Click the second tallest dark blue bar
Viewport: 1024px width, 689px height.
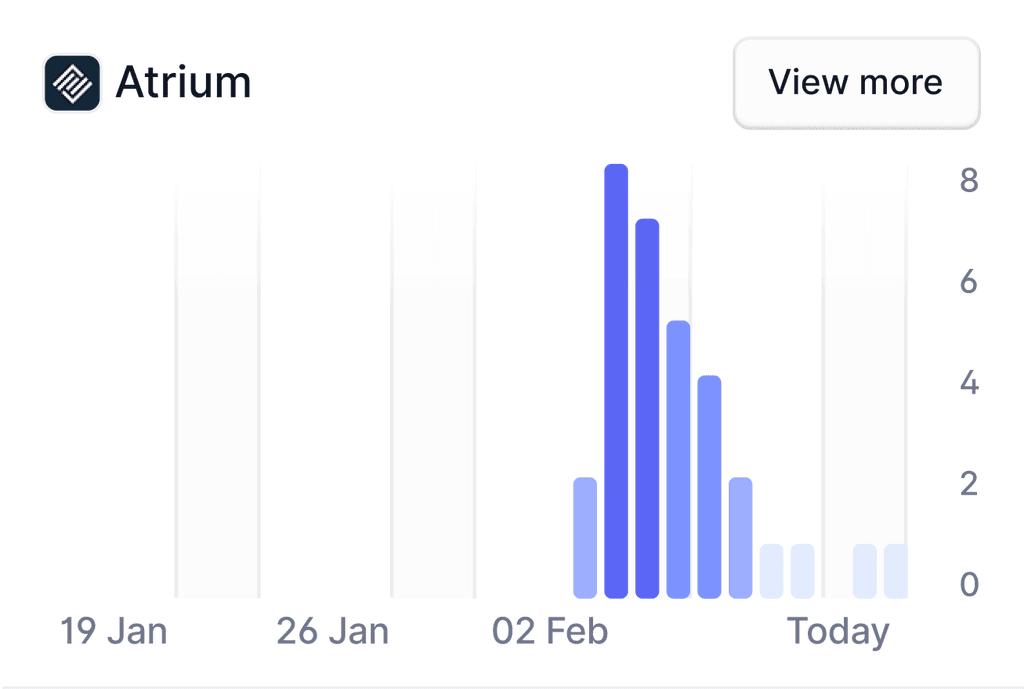click(x=647, y=408)
